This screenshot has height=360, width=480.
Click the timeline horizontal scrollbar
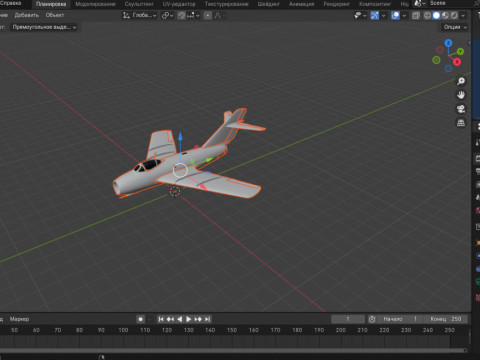point(233,350)
